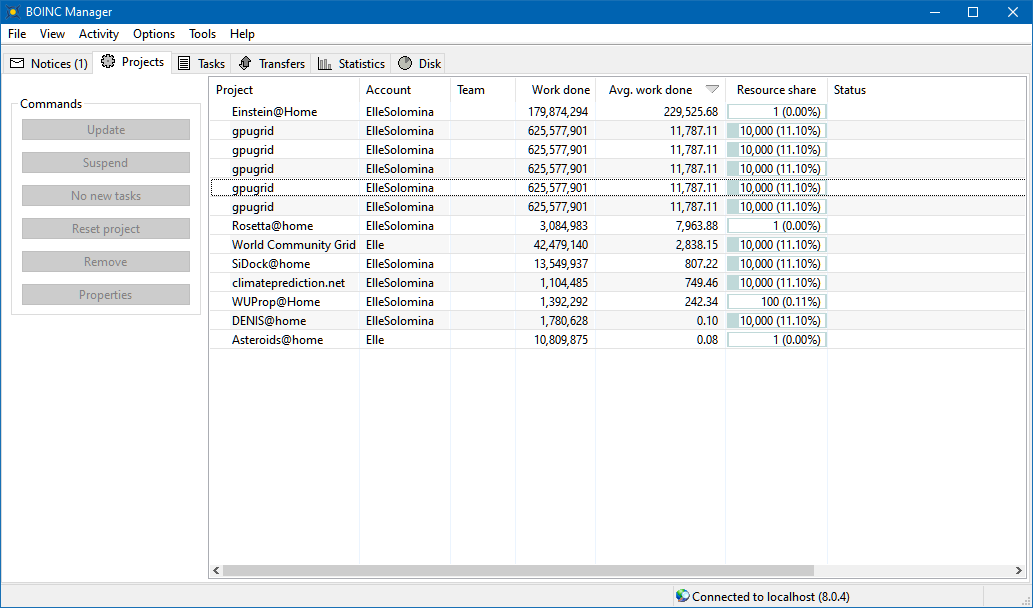Open the View menu

tap(52, 34)
